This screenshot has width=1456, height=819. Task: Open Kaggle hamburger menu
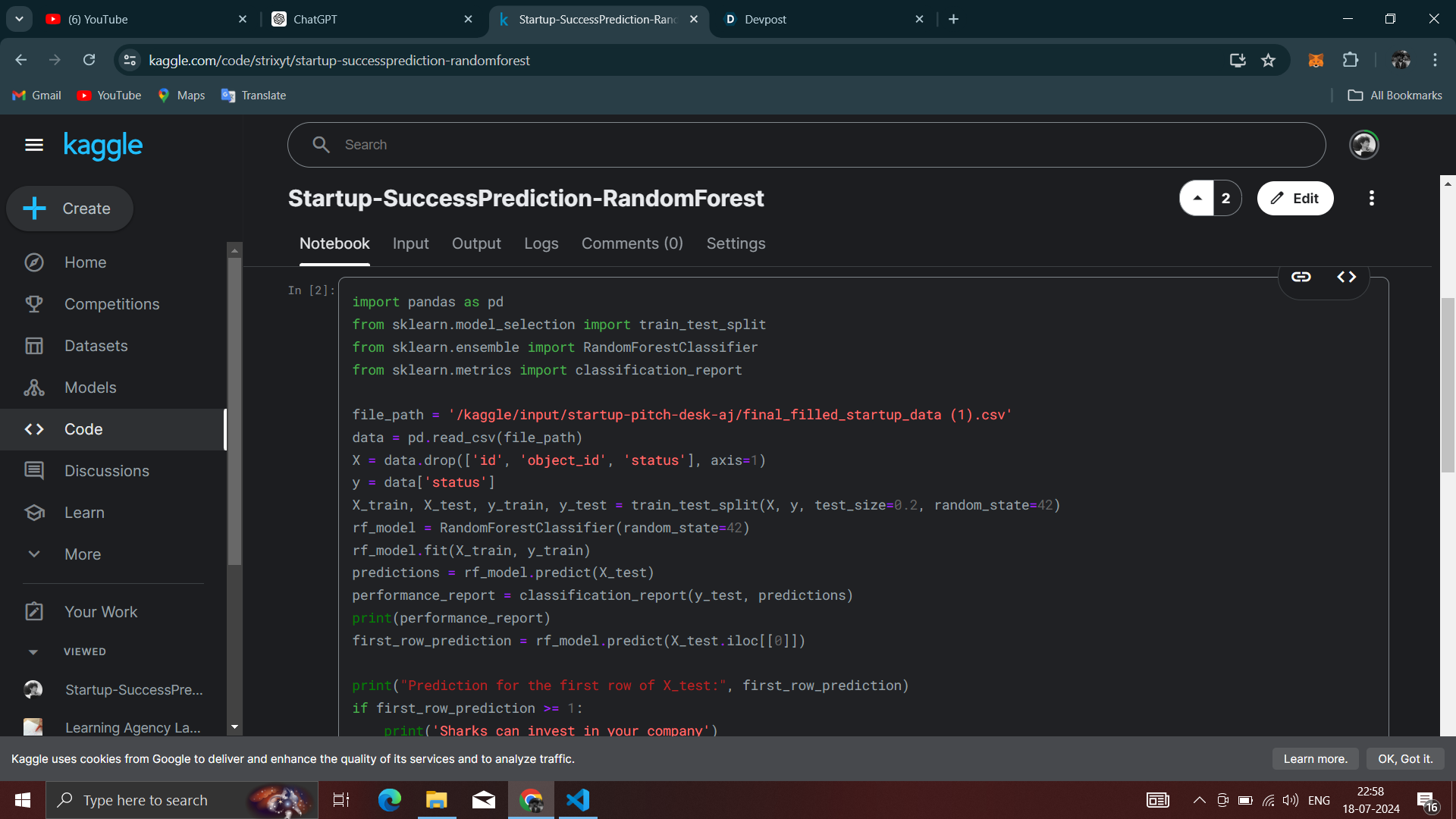34,145
